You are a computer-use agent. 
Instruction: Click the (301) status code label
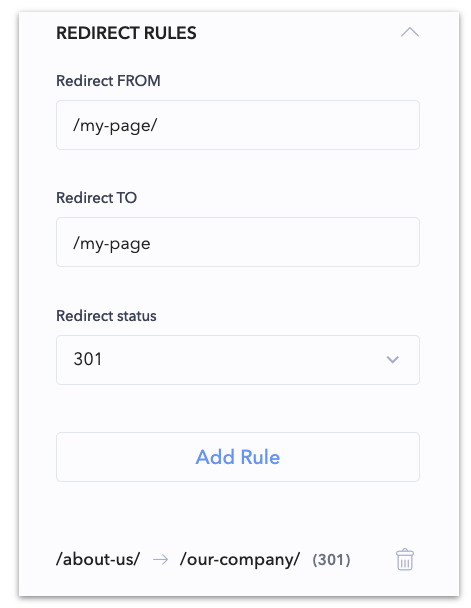click(331, 560)
